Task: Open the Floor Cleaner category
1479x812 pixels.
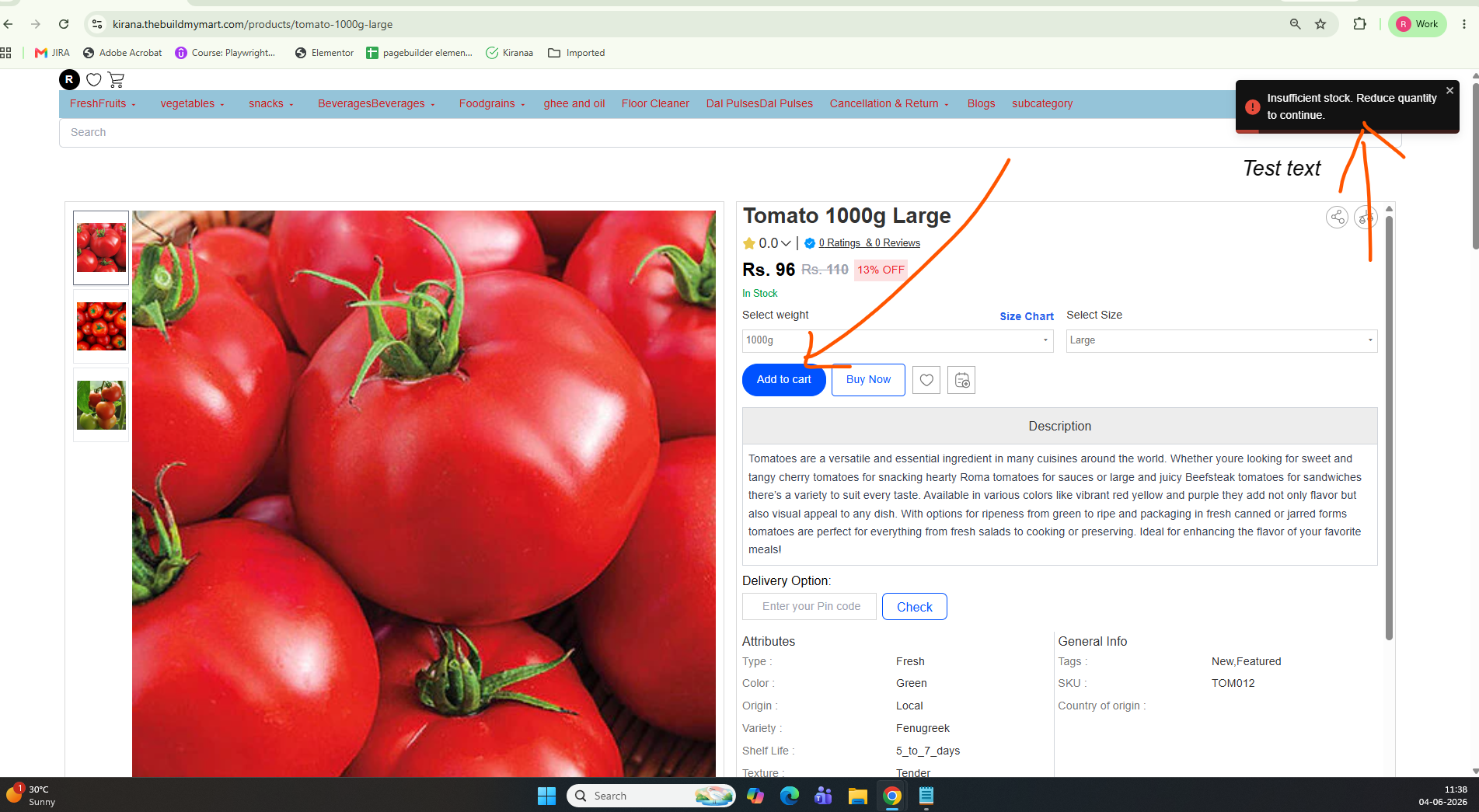Action: point(655,104)
